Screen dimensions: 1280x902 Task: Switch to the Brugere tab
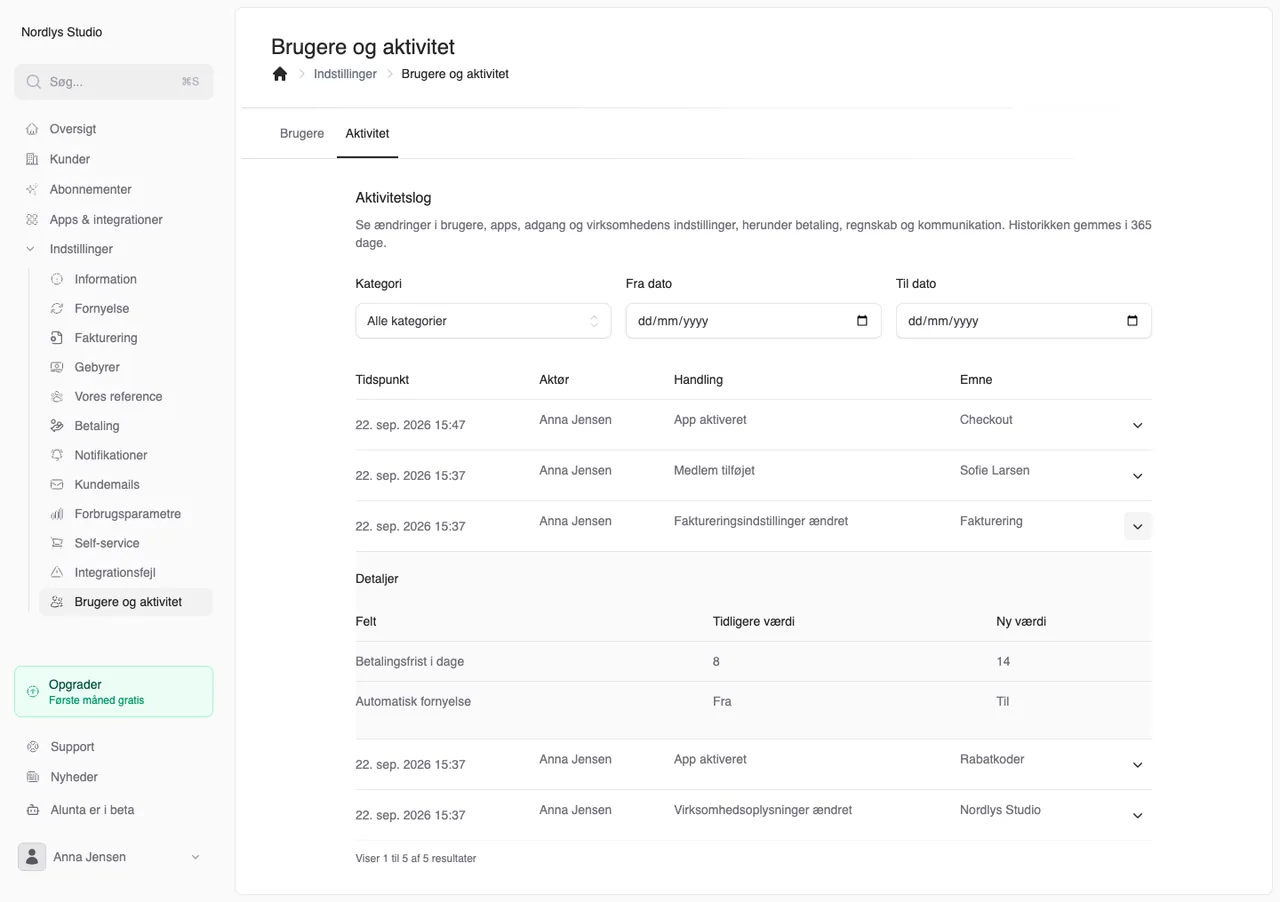[302, 133]
